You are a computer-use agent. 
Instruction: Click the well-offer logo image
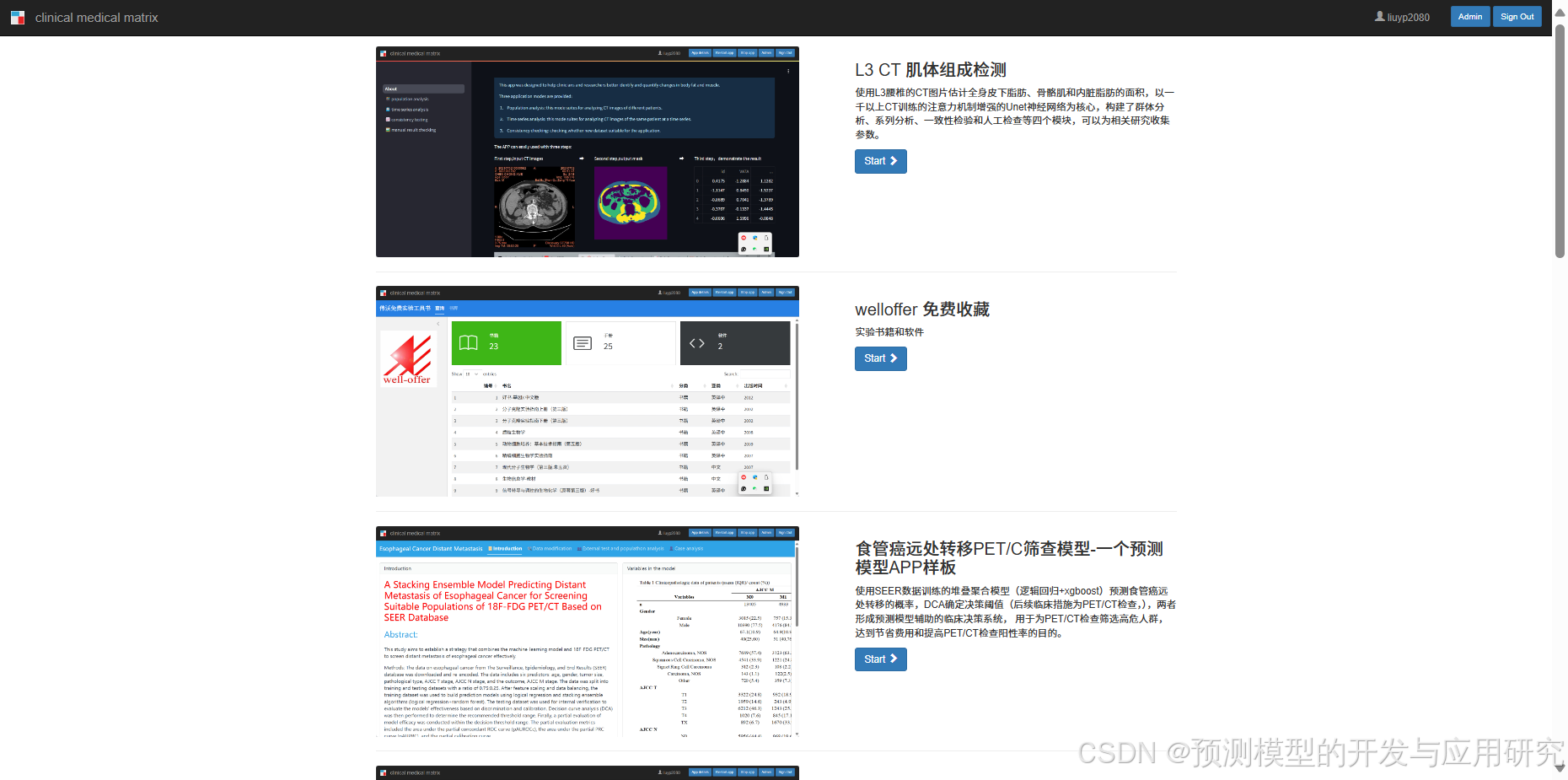tap(408, 358)
